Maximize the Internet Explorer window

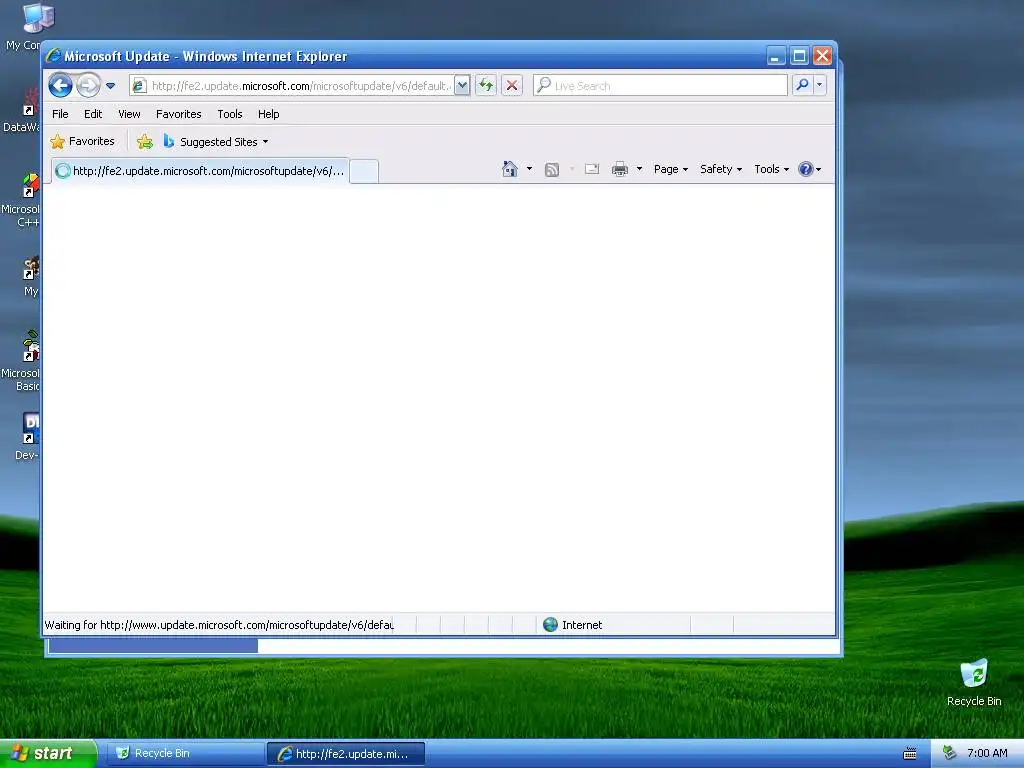point(799,56)
